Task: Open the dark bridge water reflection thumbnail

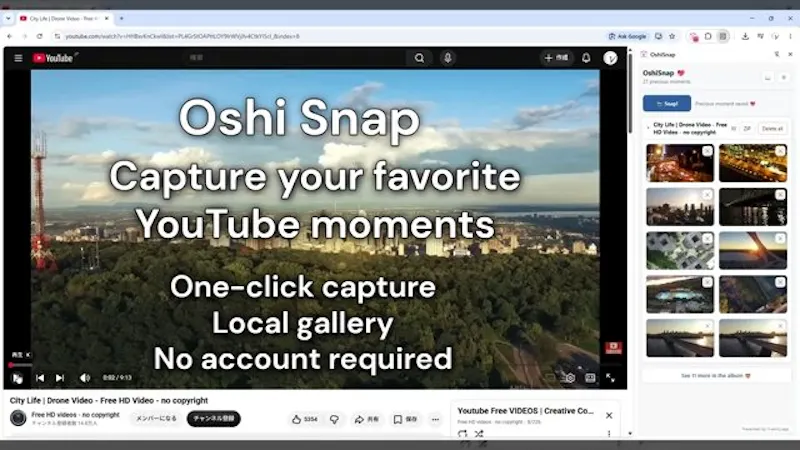Action: coord(753,207)
